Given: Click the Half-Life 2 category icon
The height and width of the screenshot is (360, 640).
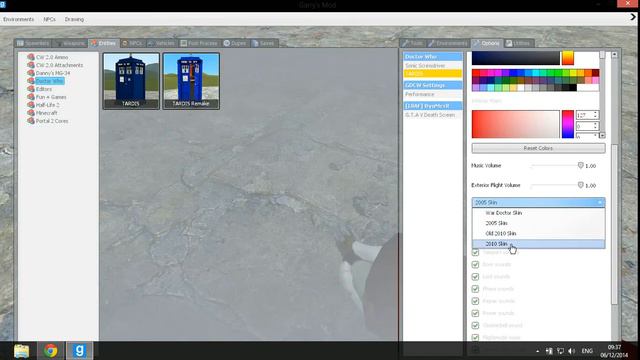Looking at the screenshot, I should (31, 105).
